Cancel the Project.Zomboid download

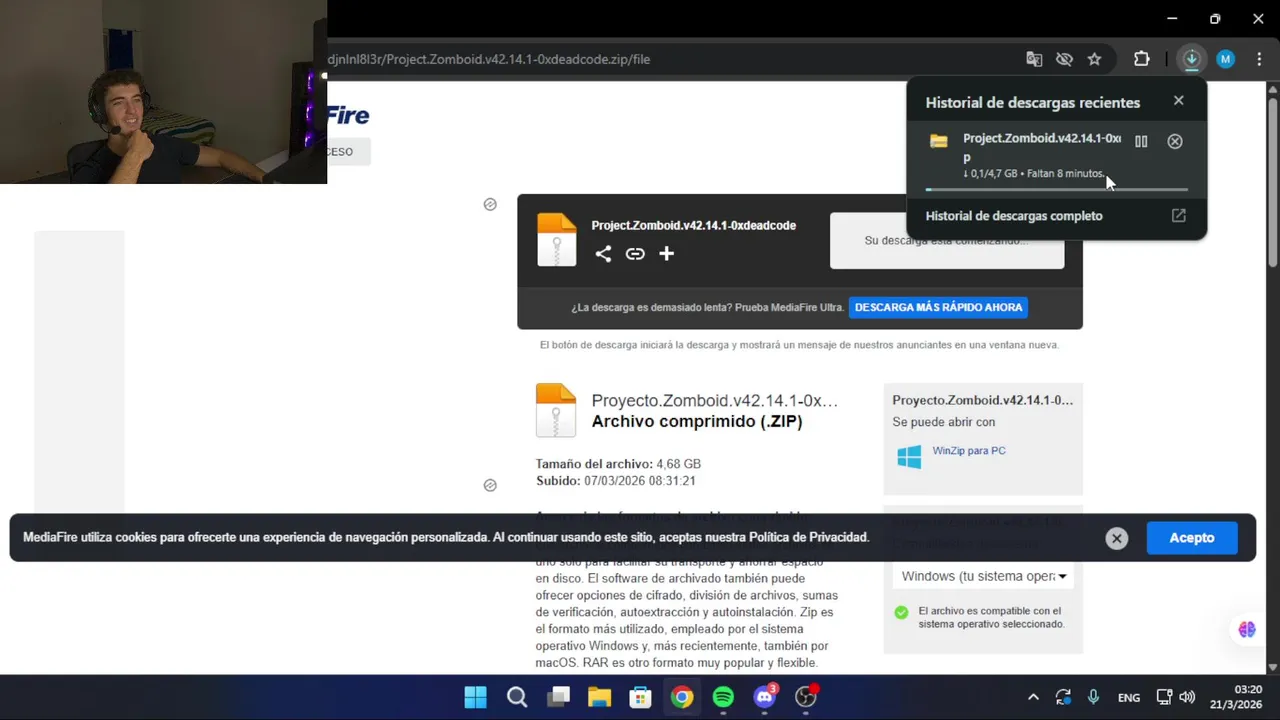pyautogui.click(x=1175, y=142)
